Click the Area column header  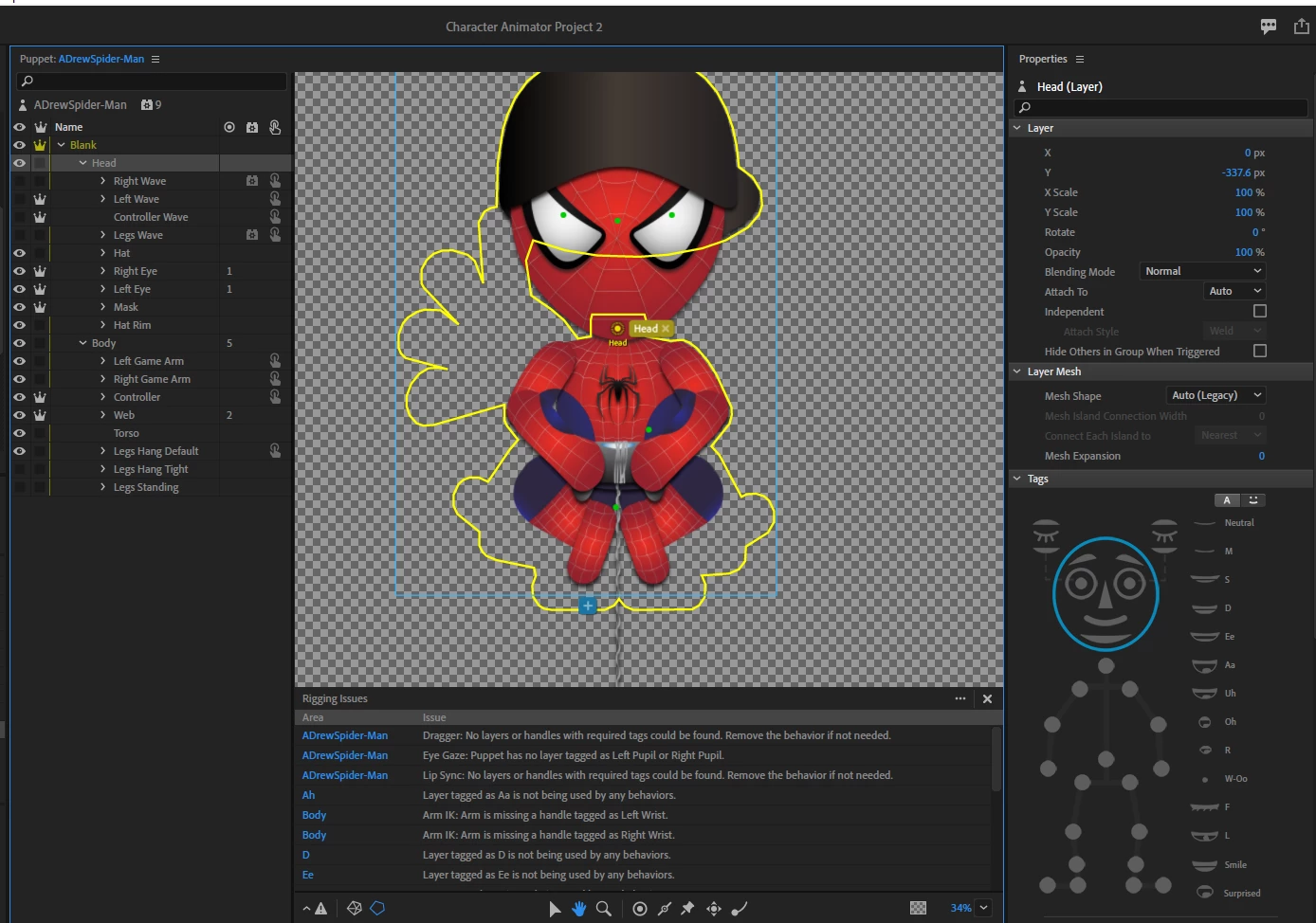pyautogui.click(x=313, y=717)
